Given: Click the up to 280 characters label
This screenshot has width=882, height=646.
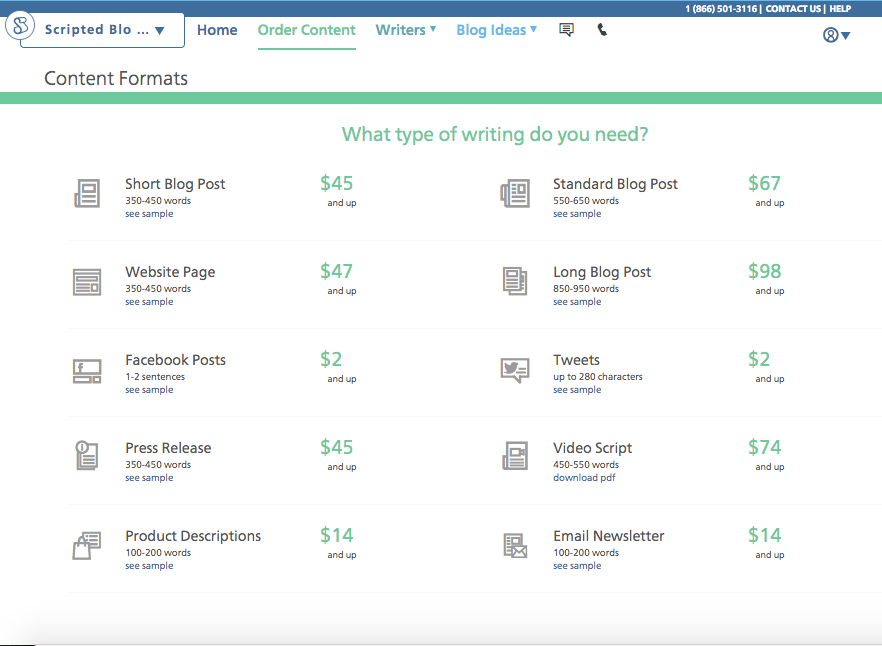Looking at the screenshot, I should (x=597, y=377).
